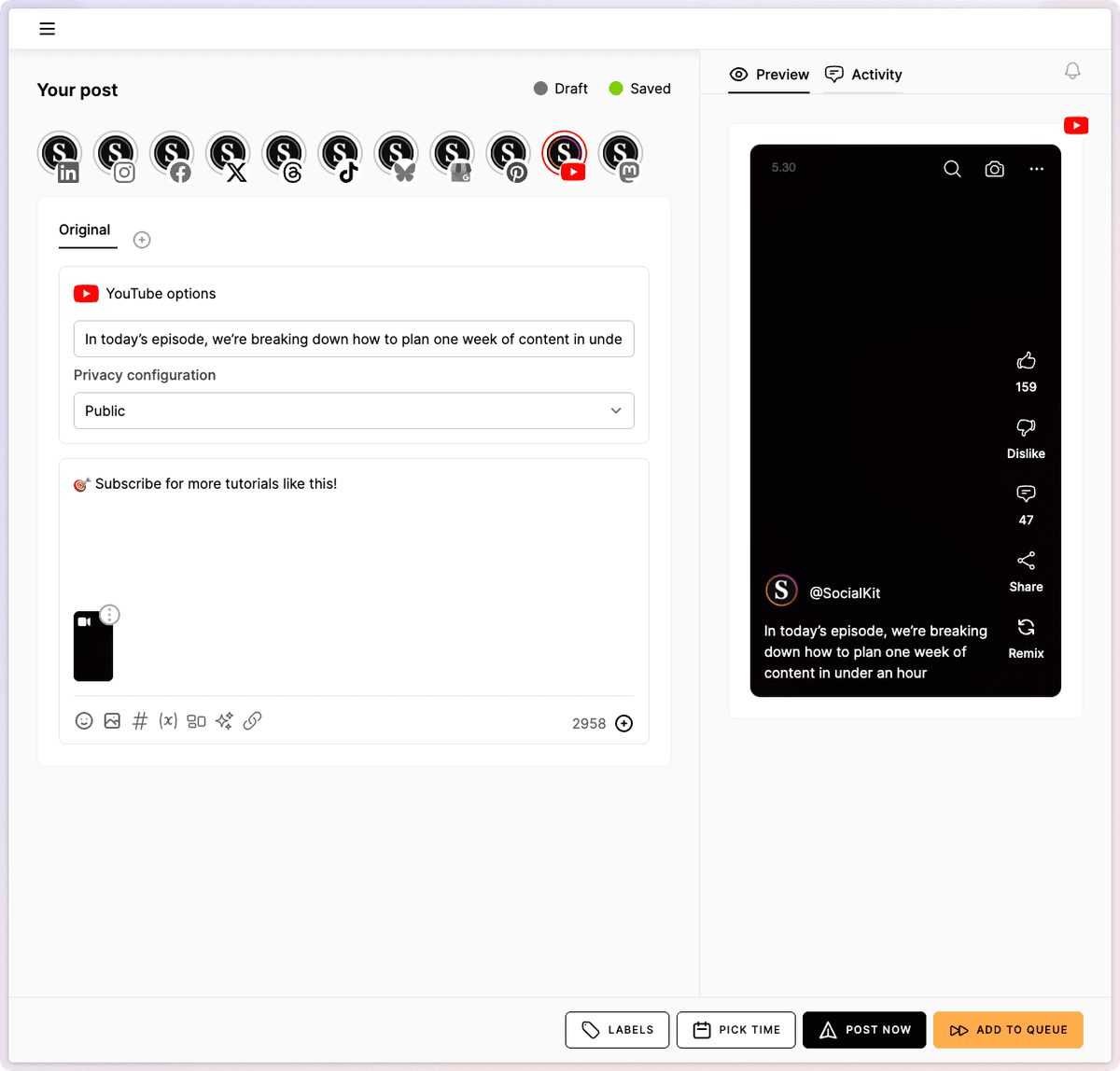
Task: Click the AI sparkle icon in the toolbar
Action: 224,721
